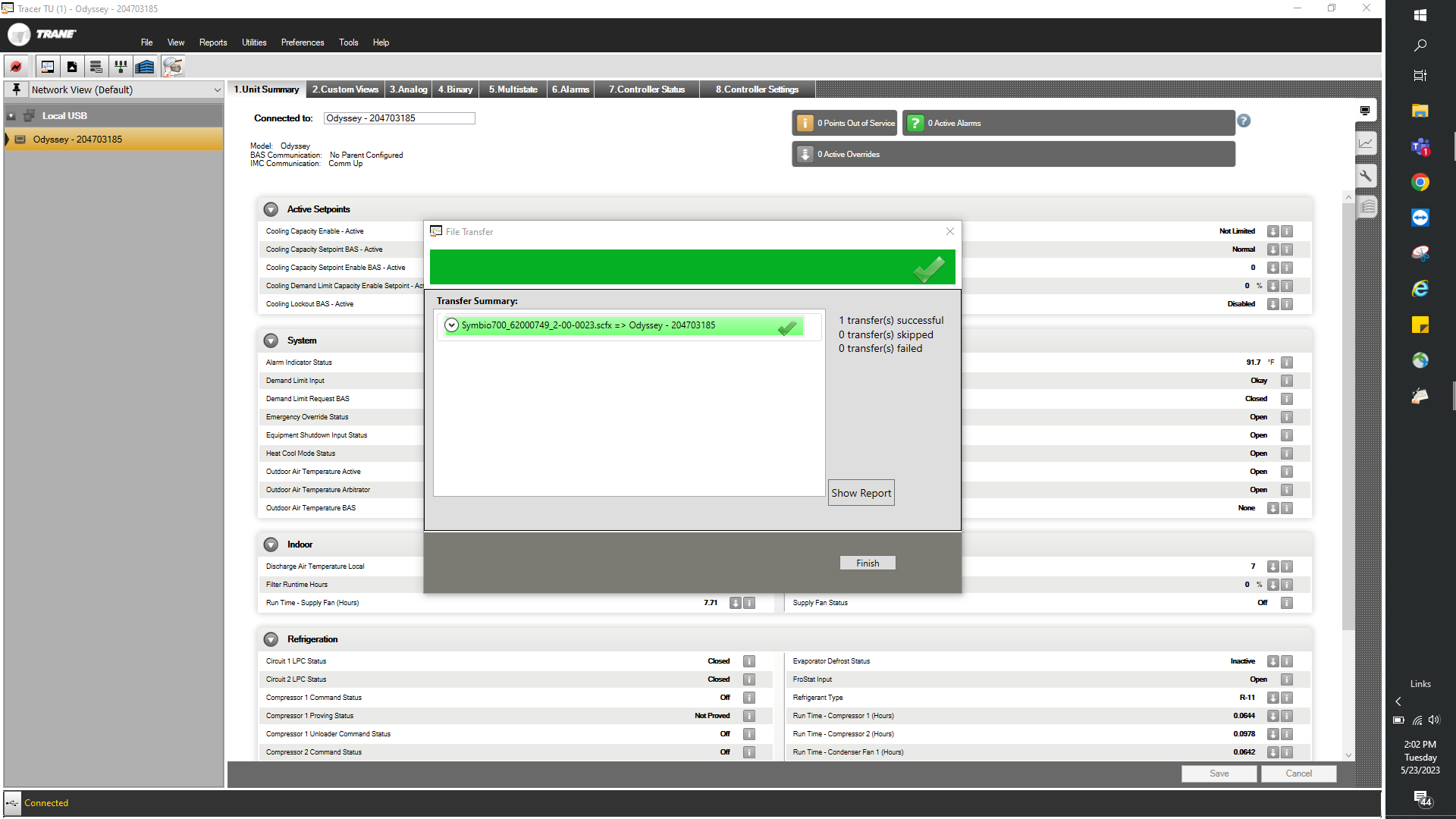Click Show Report in File Transfer dialog
The height and width of the screenshot is (819, 1456).
click(861, 493)
